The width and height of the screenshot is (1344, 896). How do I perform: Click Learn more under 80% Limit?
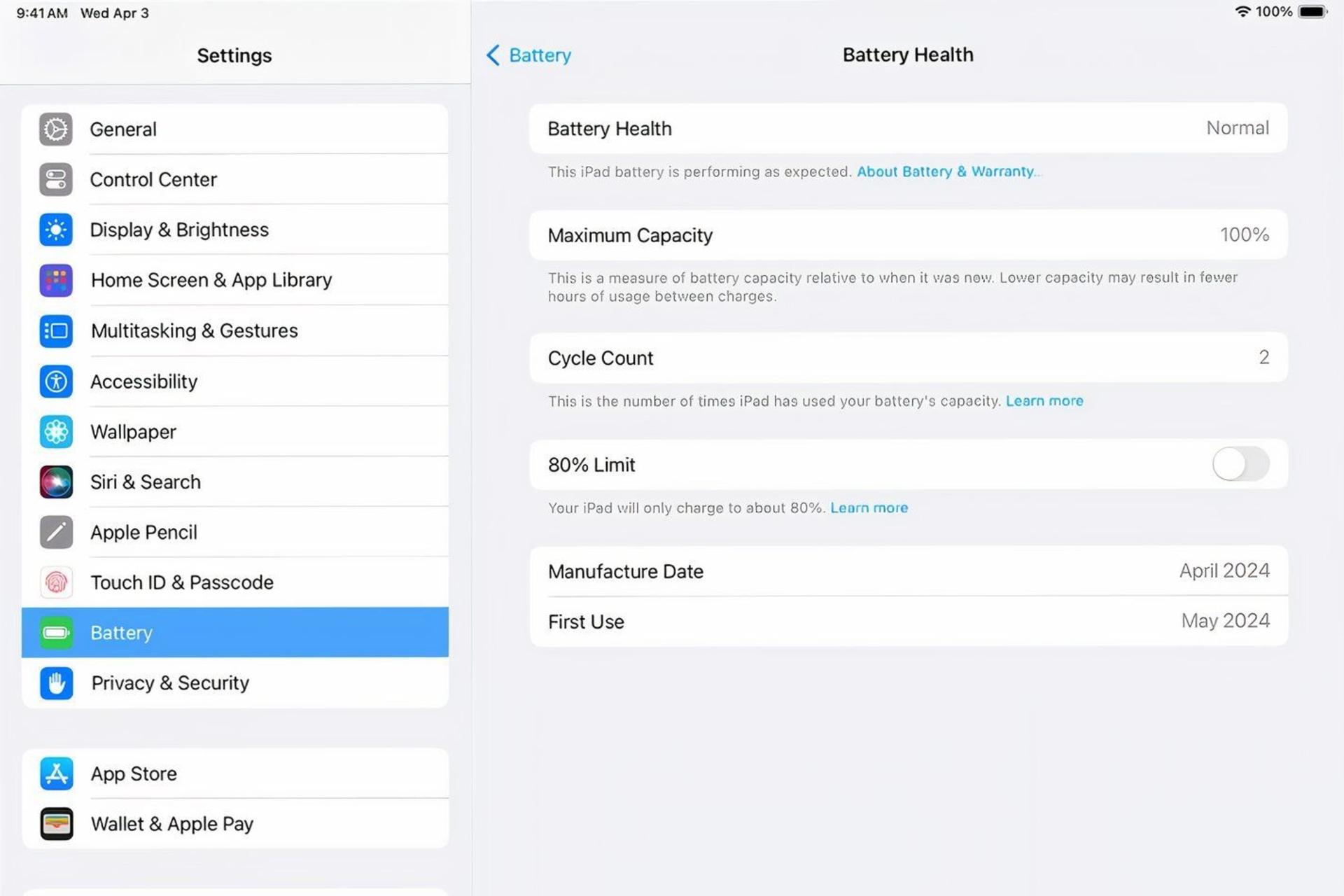coord(869,508)
